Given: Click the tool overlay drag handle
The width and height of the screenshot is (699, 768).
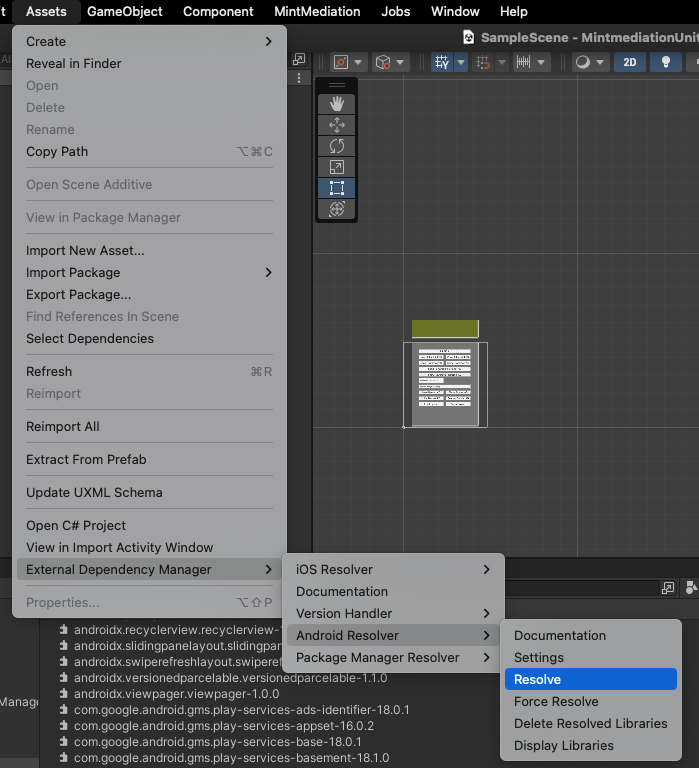Looking at the screenshot, I should pos(337,85).
